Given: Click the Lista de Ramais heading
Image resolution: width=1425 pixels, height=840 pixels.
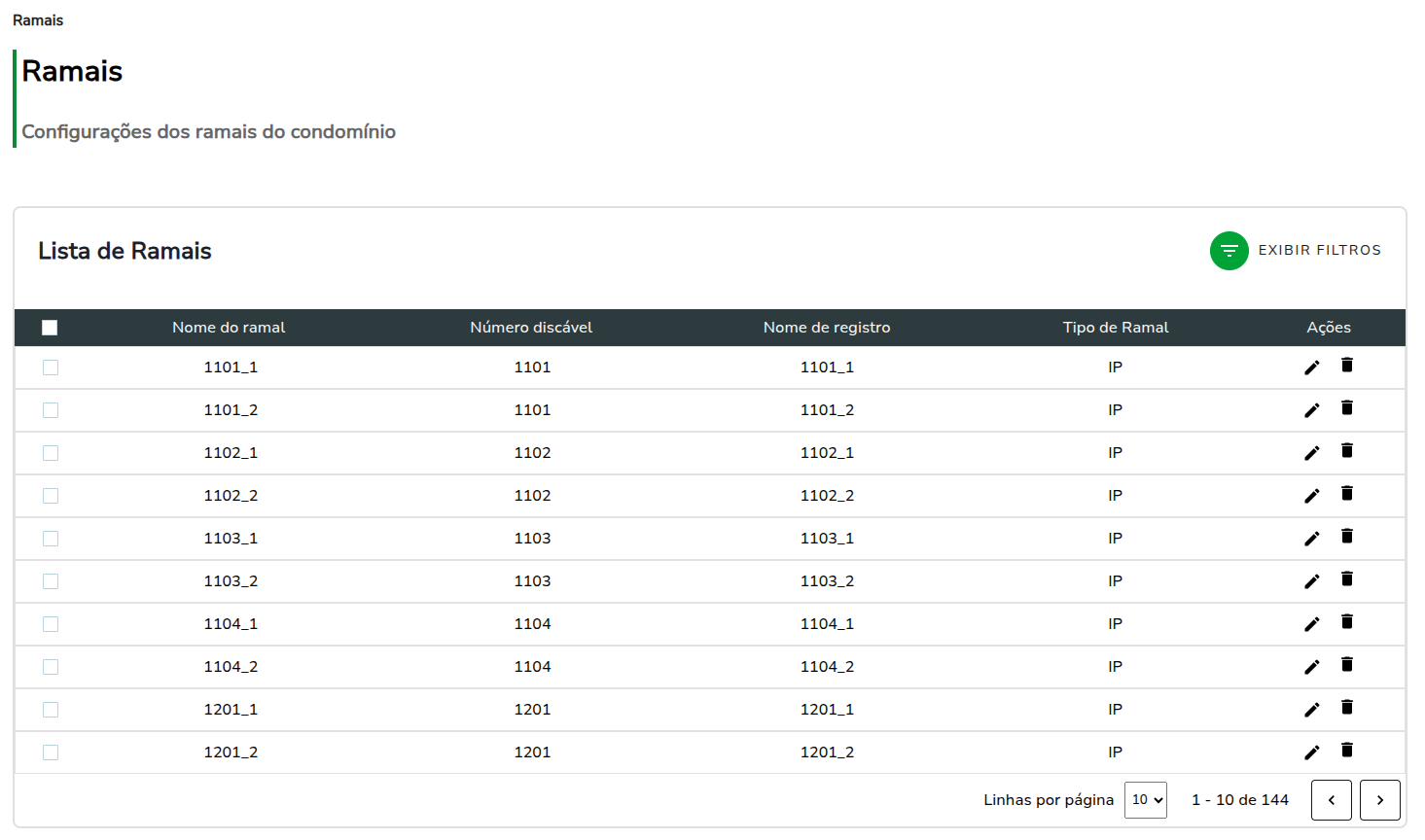Looking at the screenshot, I should [125, 251].
